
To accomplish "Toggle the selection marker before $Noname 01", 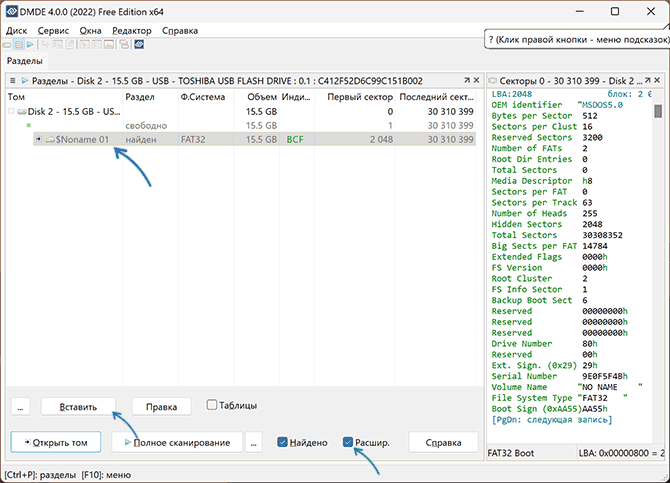I will coord(38,139).
